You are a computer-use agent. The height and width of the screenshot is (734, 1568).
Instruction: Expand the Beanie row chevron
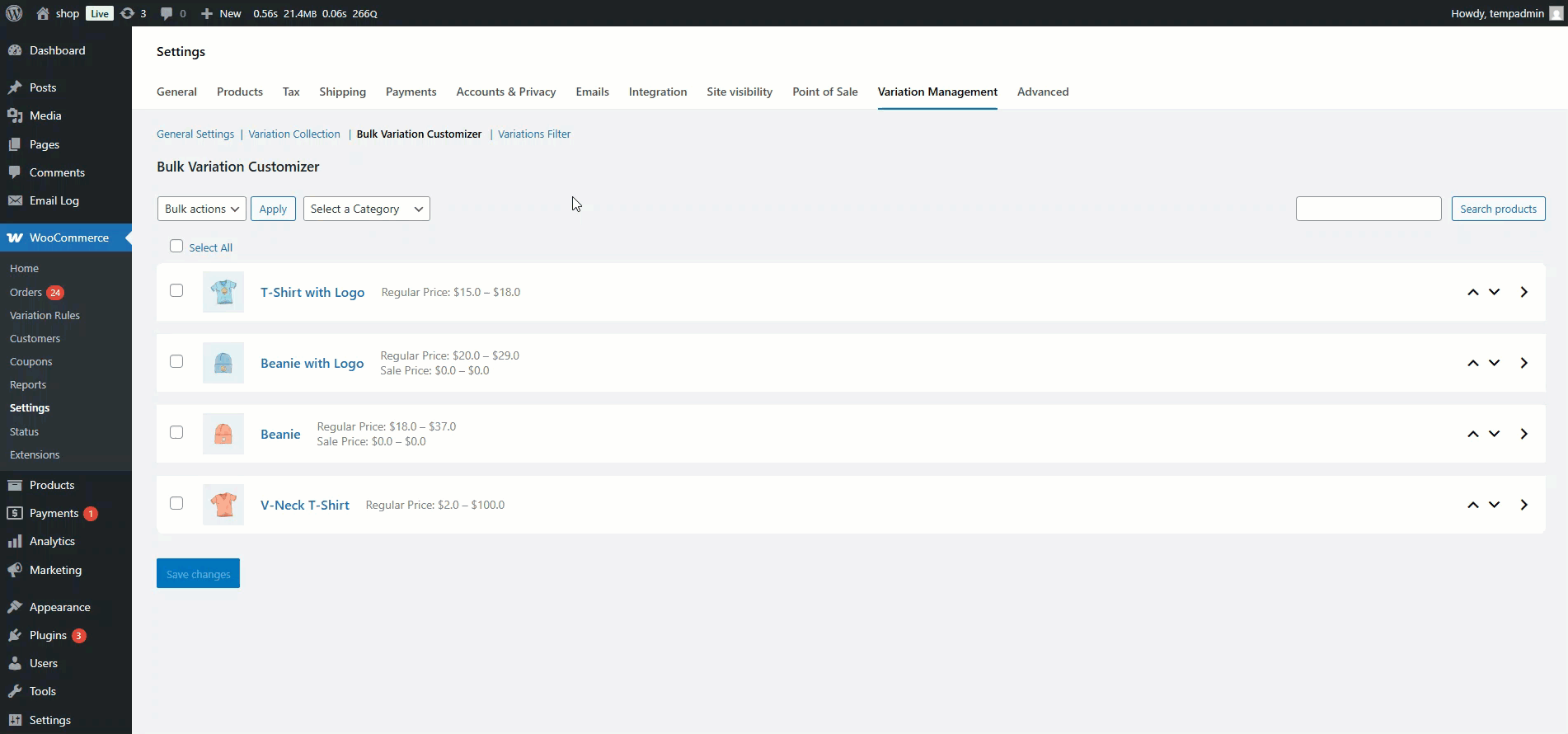[x=1523, y=434]
